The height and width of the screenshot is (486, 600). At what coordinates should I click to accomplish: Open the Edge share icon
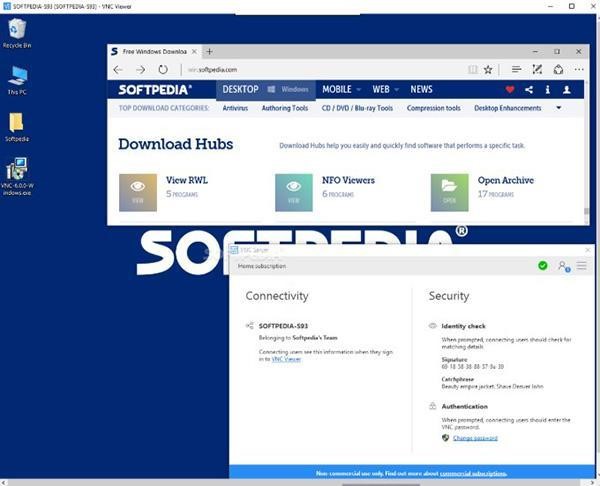pos(558,69)
